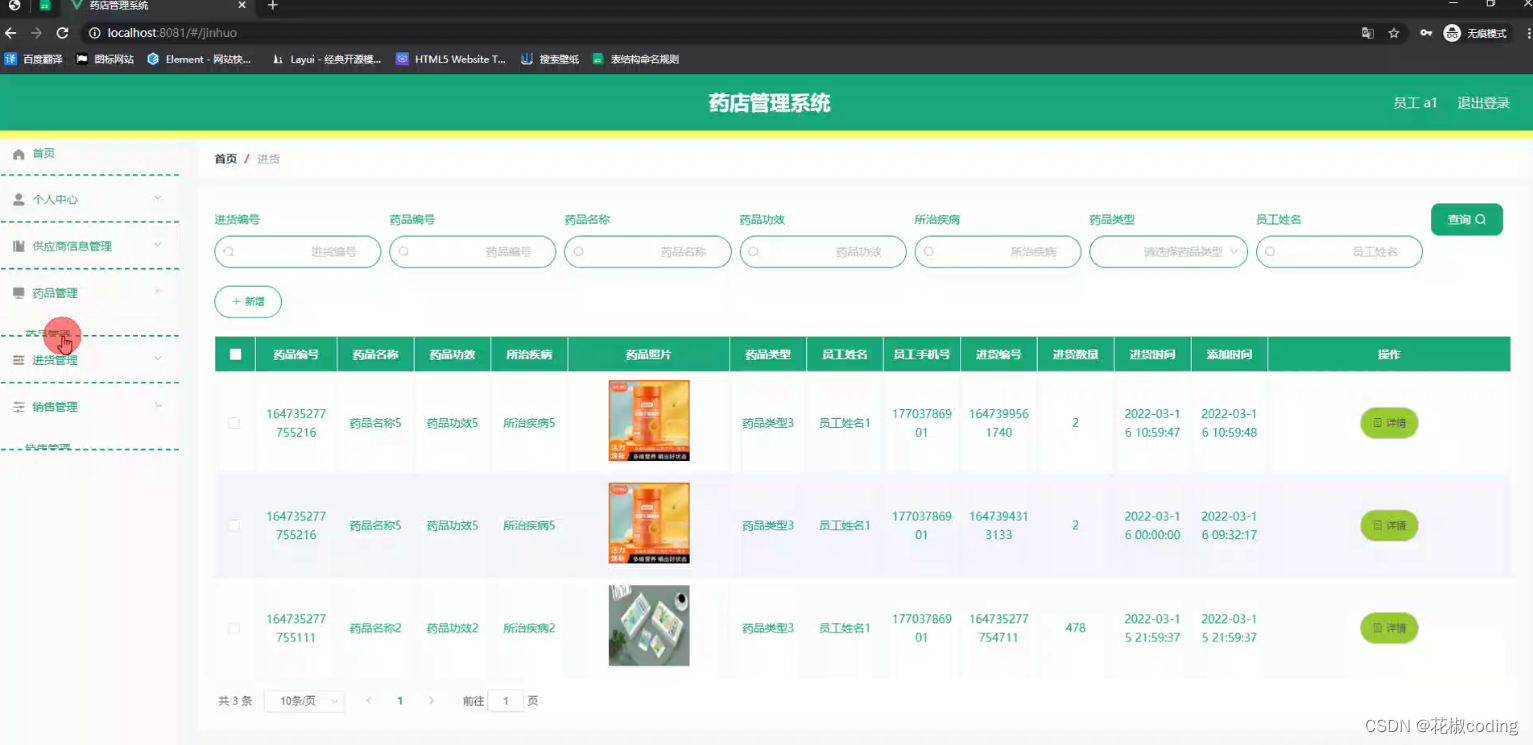Screen dimensions: 1533x745
Task: Expand the 个人中心 sidebar chevron
Action: 158,198
